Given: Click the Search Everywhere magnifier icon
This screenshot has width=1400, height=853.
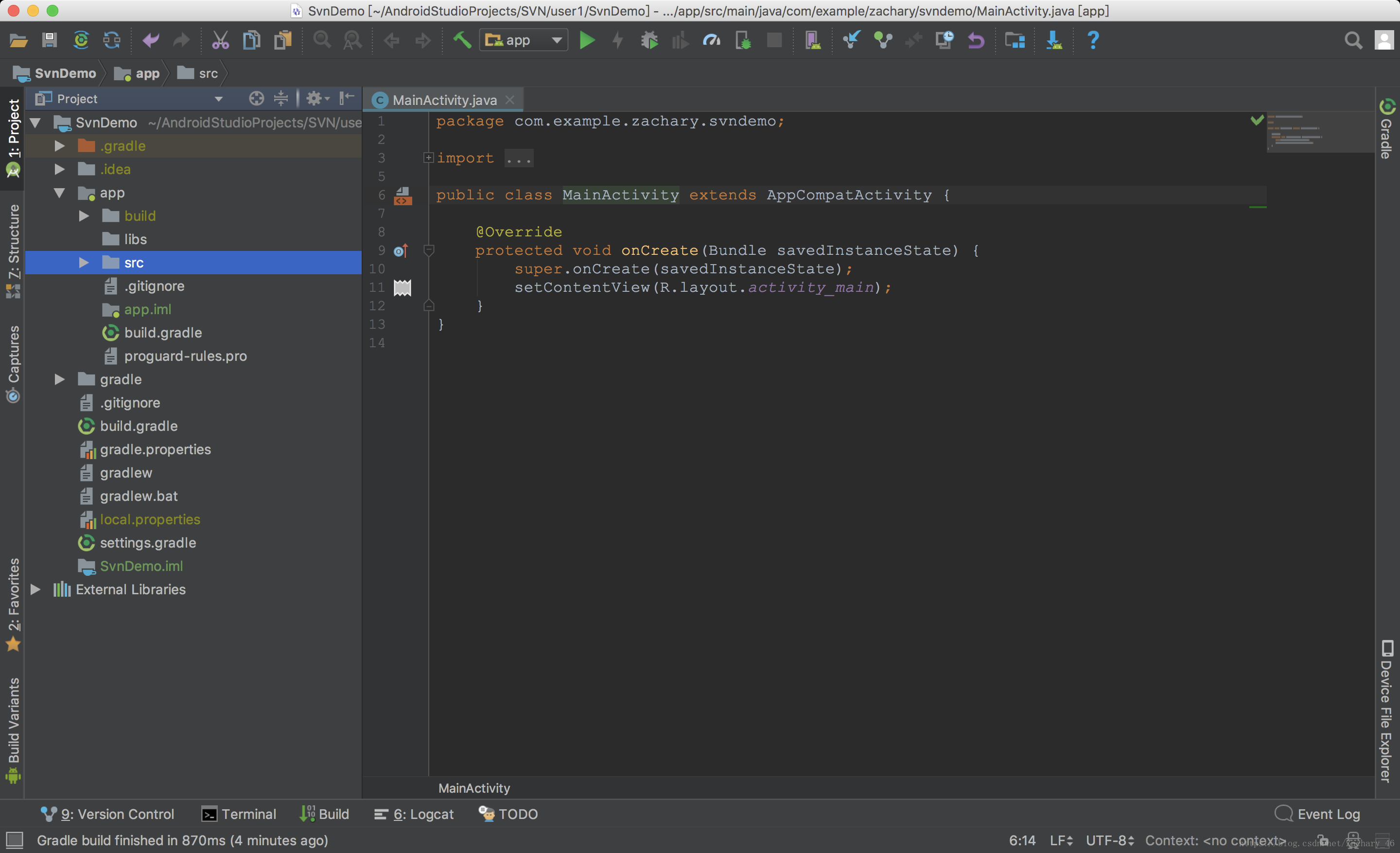Looking at the screenshot, I should 1353,40.
